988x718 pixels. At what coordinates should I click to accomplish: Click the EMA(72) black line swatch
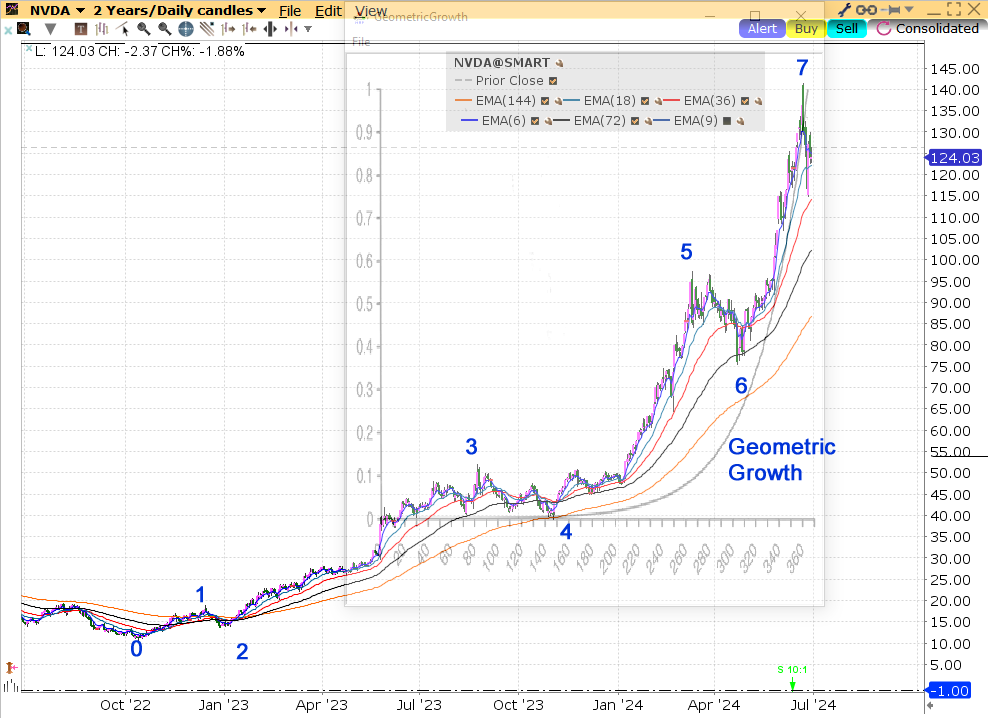[x=561, y=121]
